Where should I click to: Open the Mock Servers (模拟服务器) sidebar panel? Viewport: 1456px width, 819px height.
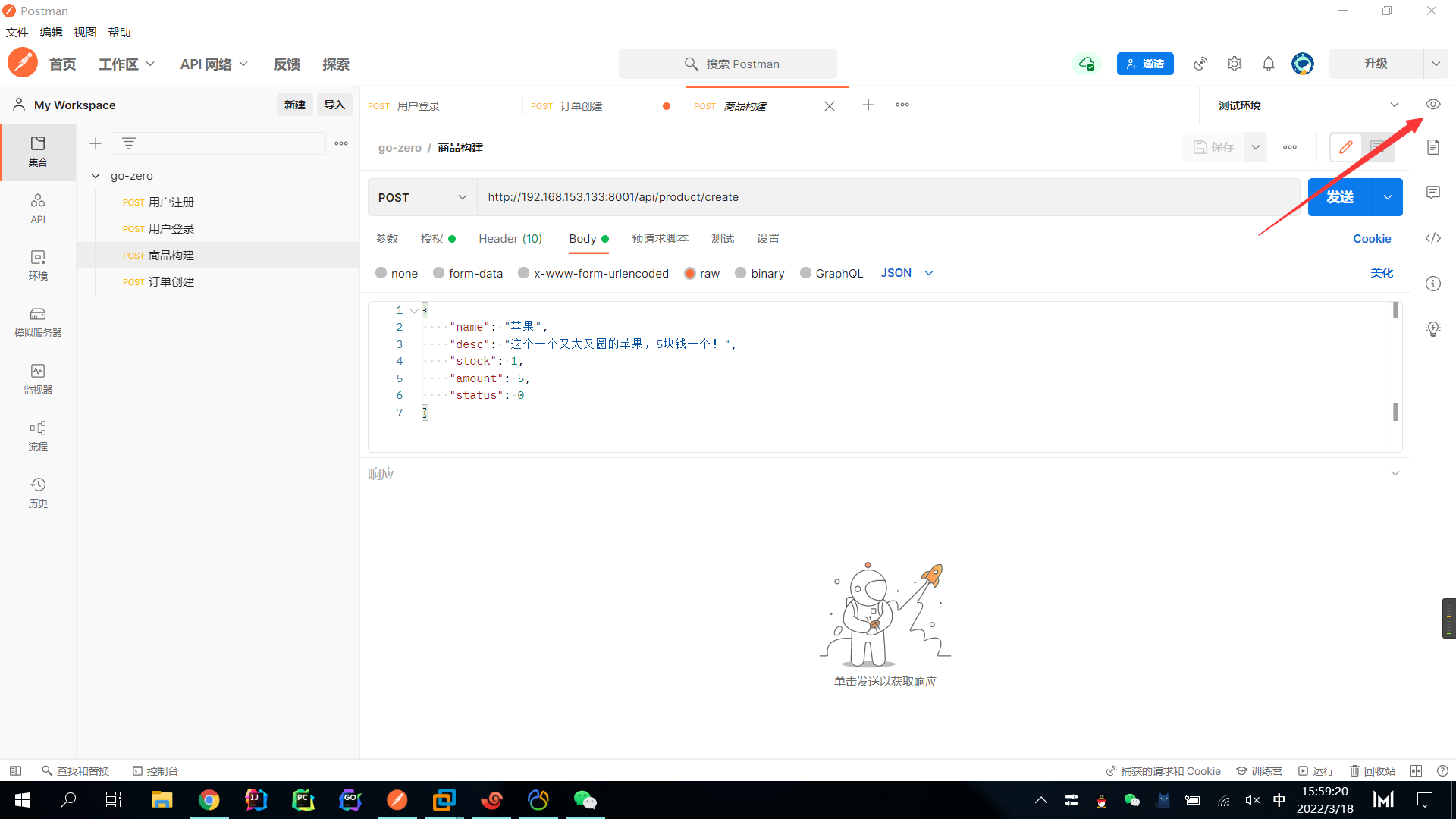38,322
